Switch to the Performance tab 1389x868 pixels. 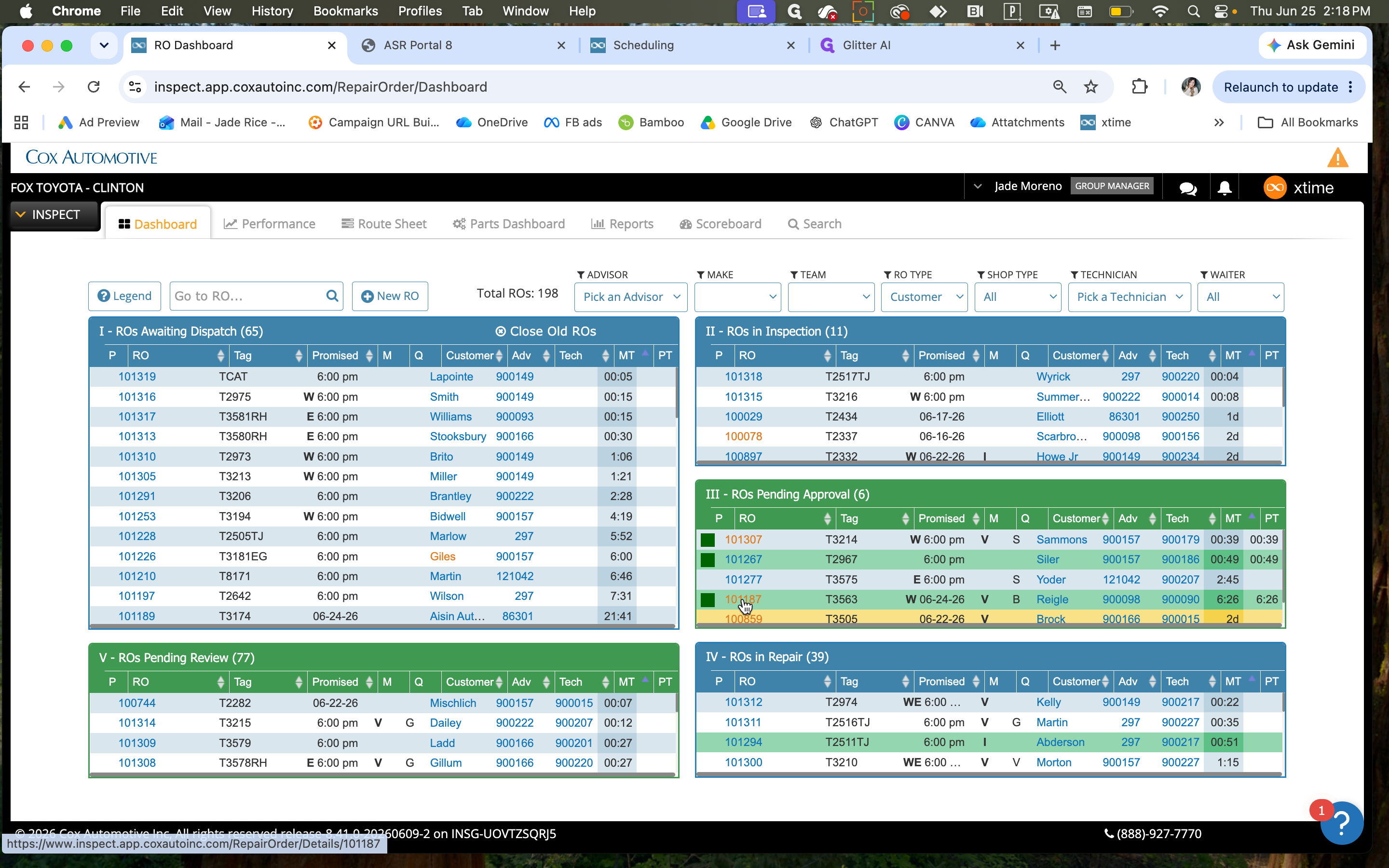pos(269,224)
